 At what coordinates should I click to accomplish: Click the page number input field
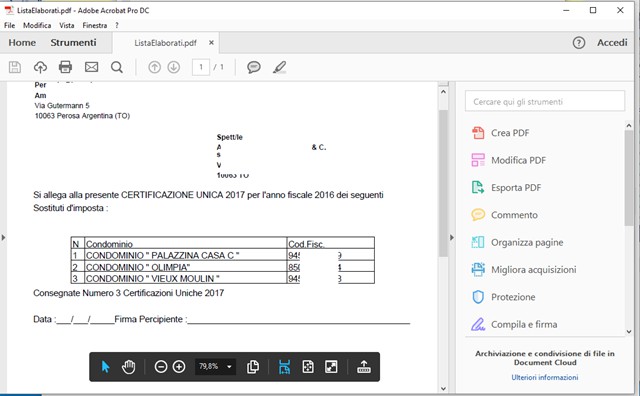pyautogui.click(x=201, y=67)
